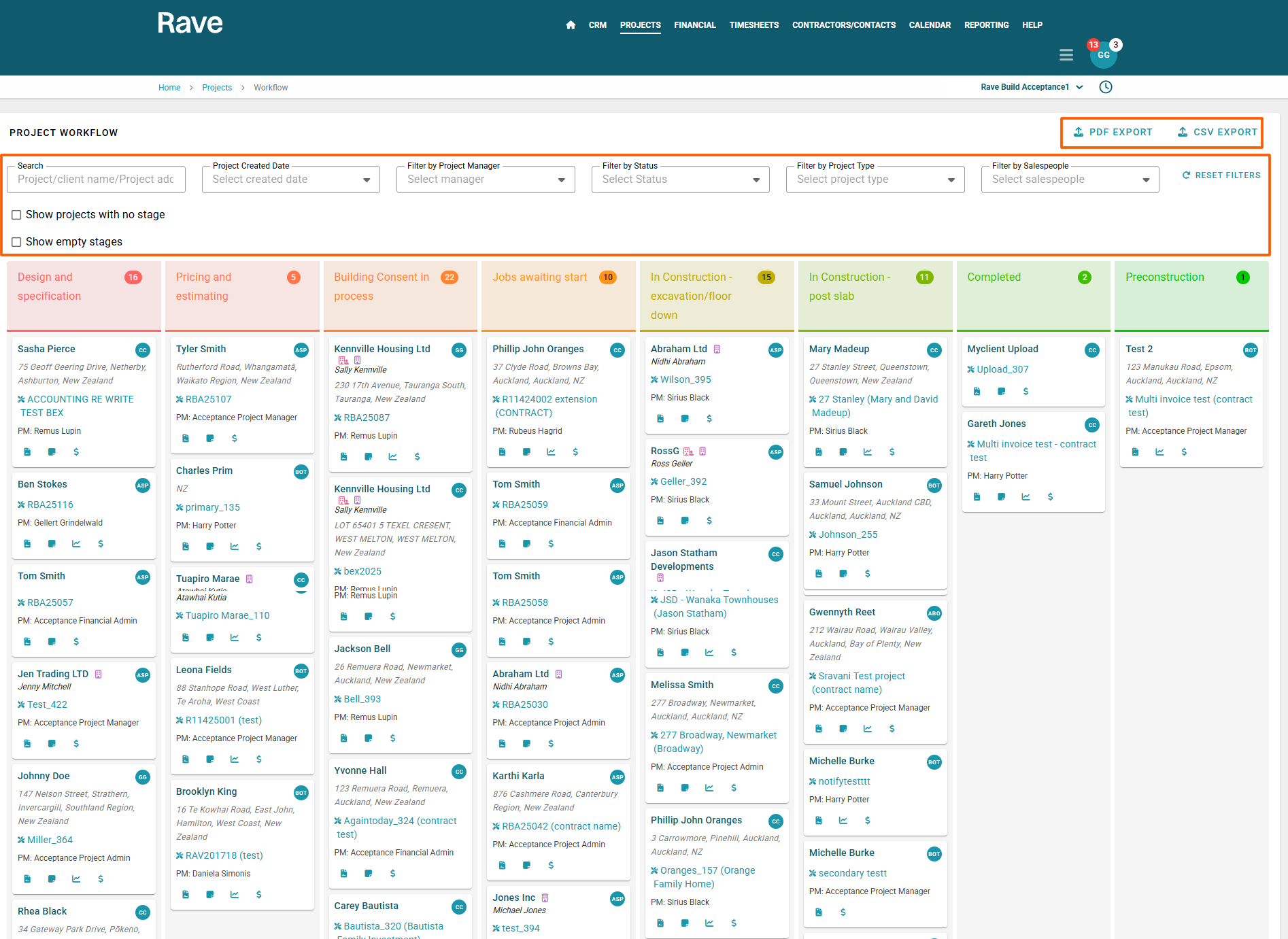The width and height of the screenshot is (1288, 939).
Task: Click document icon on Tyler Smith card
Action: (x=186, y=439)
